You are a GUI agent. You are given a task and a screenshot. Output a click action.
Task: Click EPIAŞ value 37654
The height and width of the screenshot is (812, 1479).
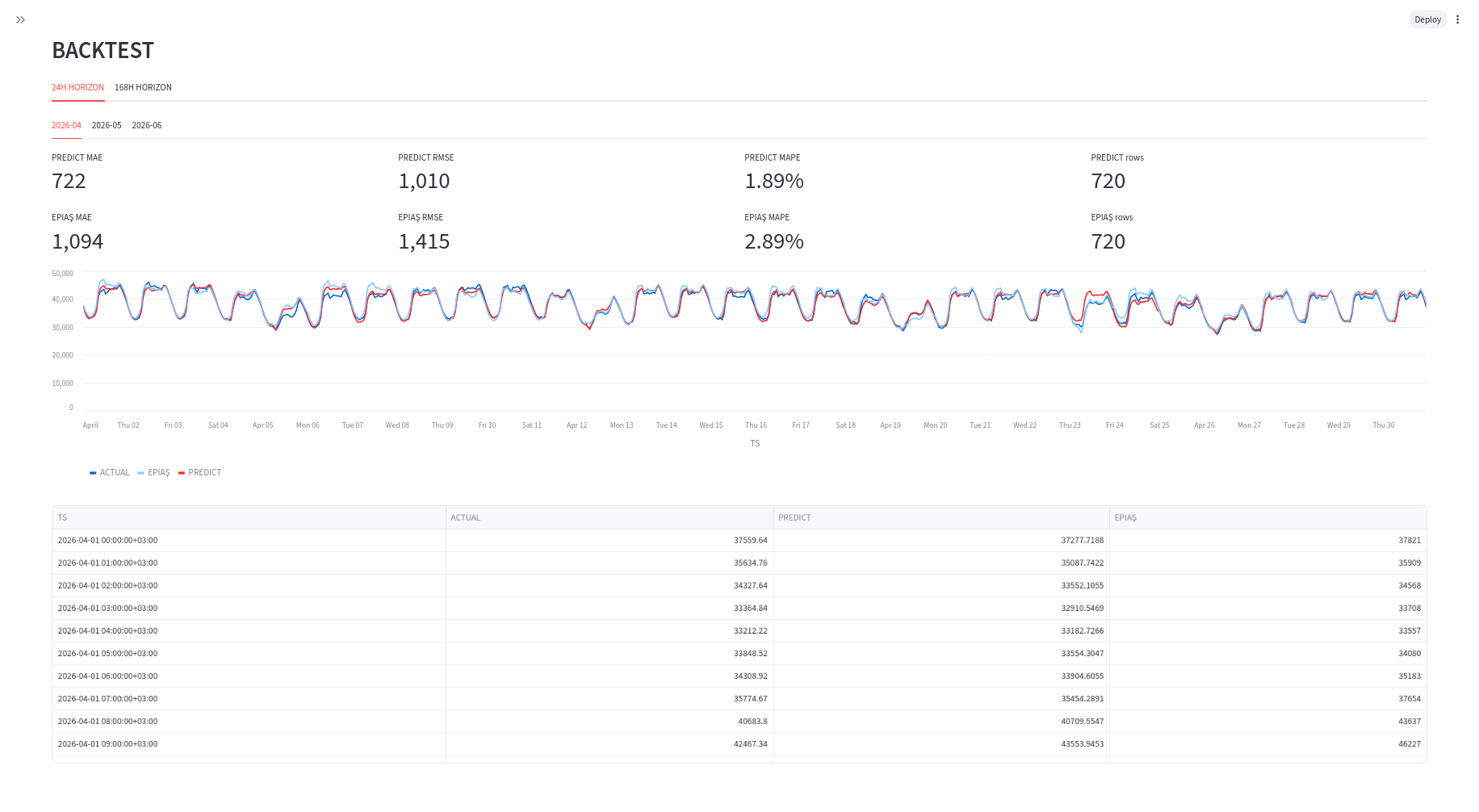(1267, 698)
